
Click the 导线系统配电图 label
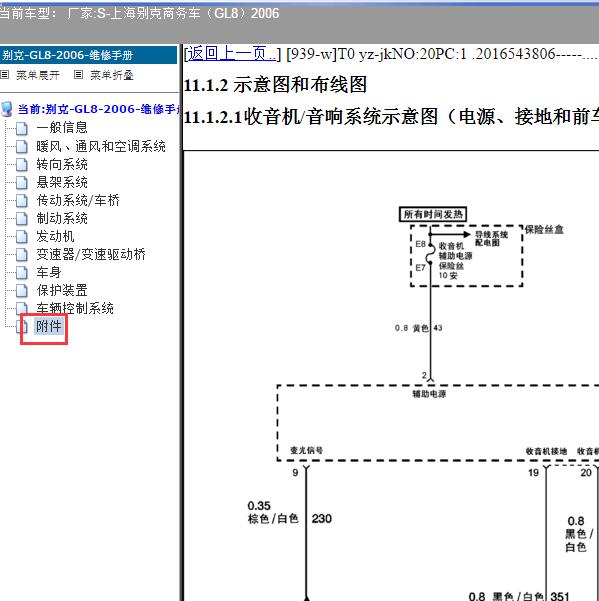(x=491, y=238)
